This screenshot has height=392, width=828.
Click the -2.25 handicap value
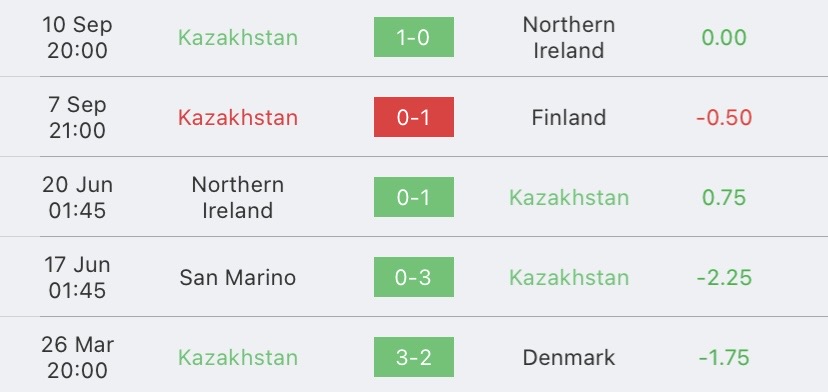(724, 277)
